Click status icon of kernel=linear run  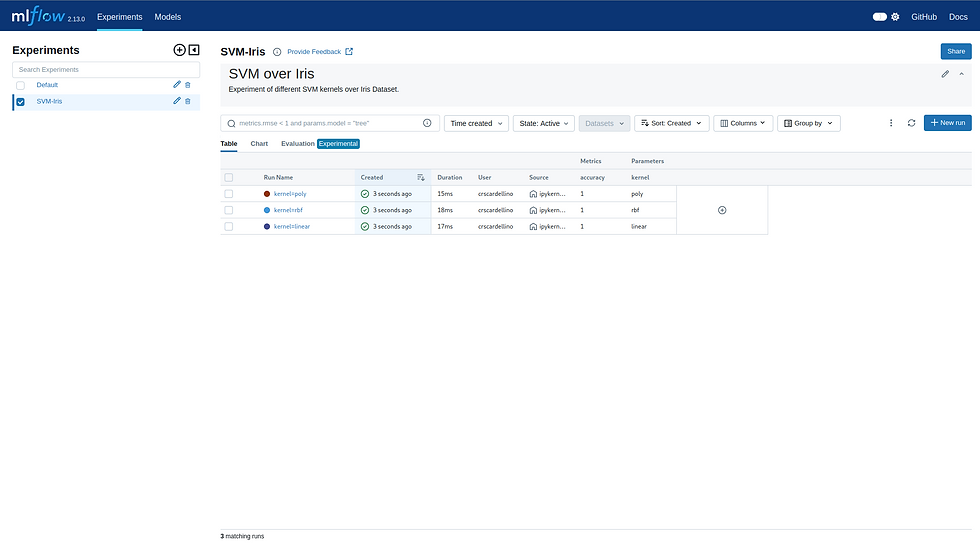pyautogui.click(x=365, y=226)
